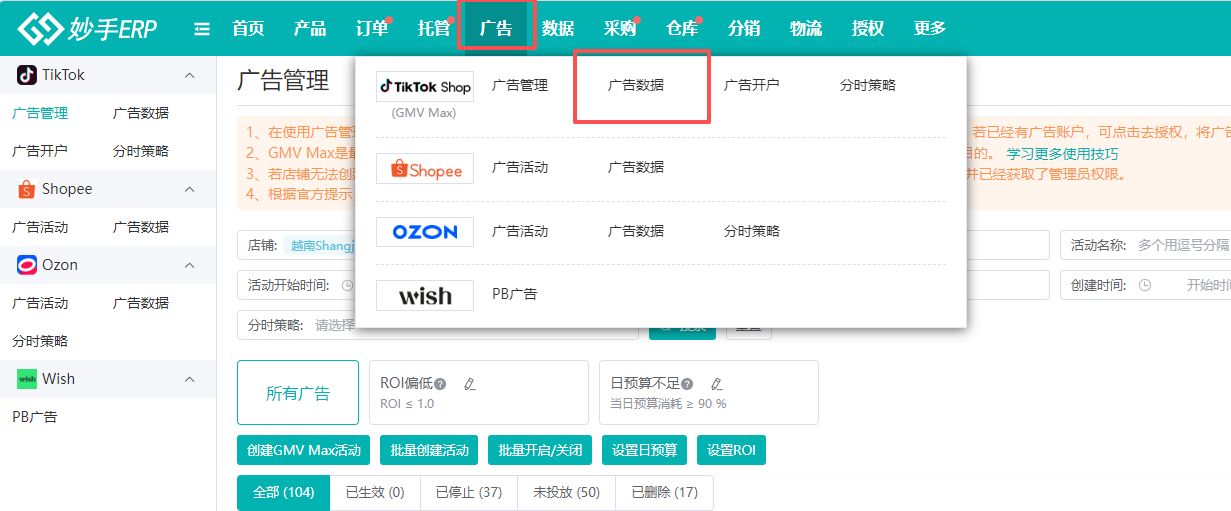Click 设置日预算 button
1231x511 pixels.
click(644, 450)
